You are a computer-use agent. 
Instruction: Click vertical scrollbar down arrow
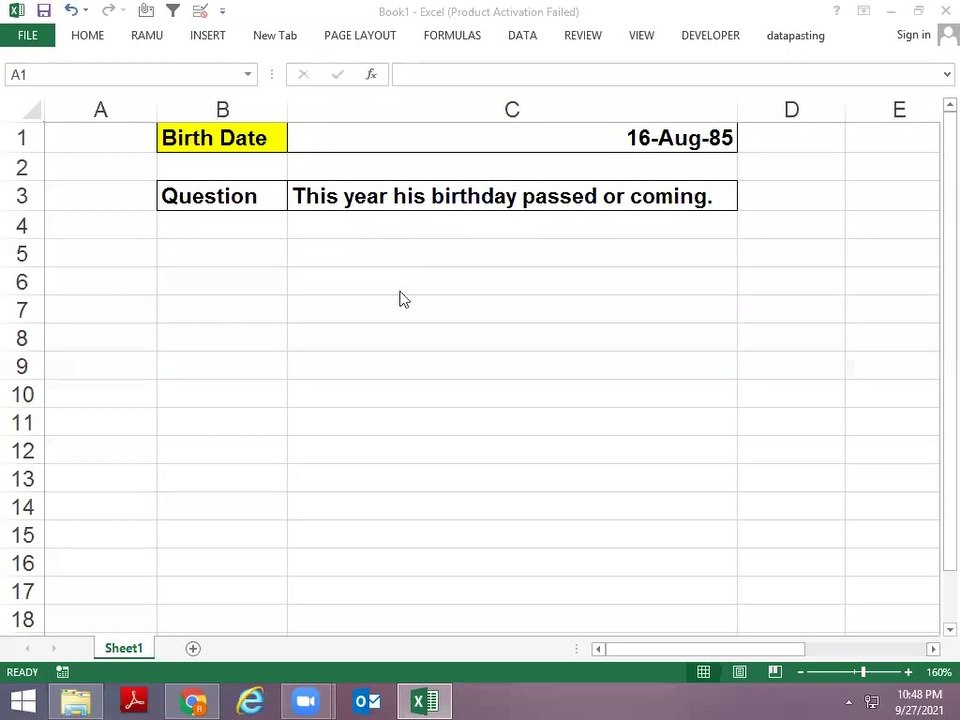click(950, 629)
